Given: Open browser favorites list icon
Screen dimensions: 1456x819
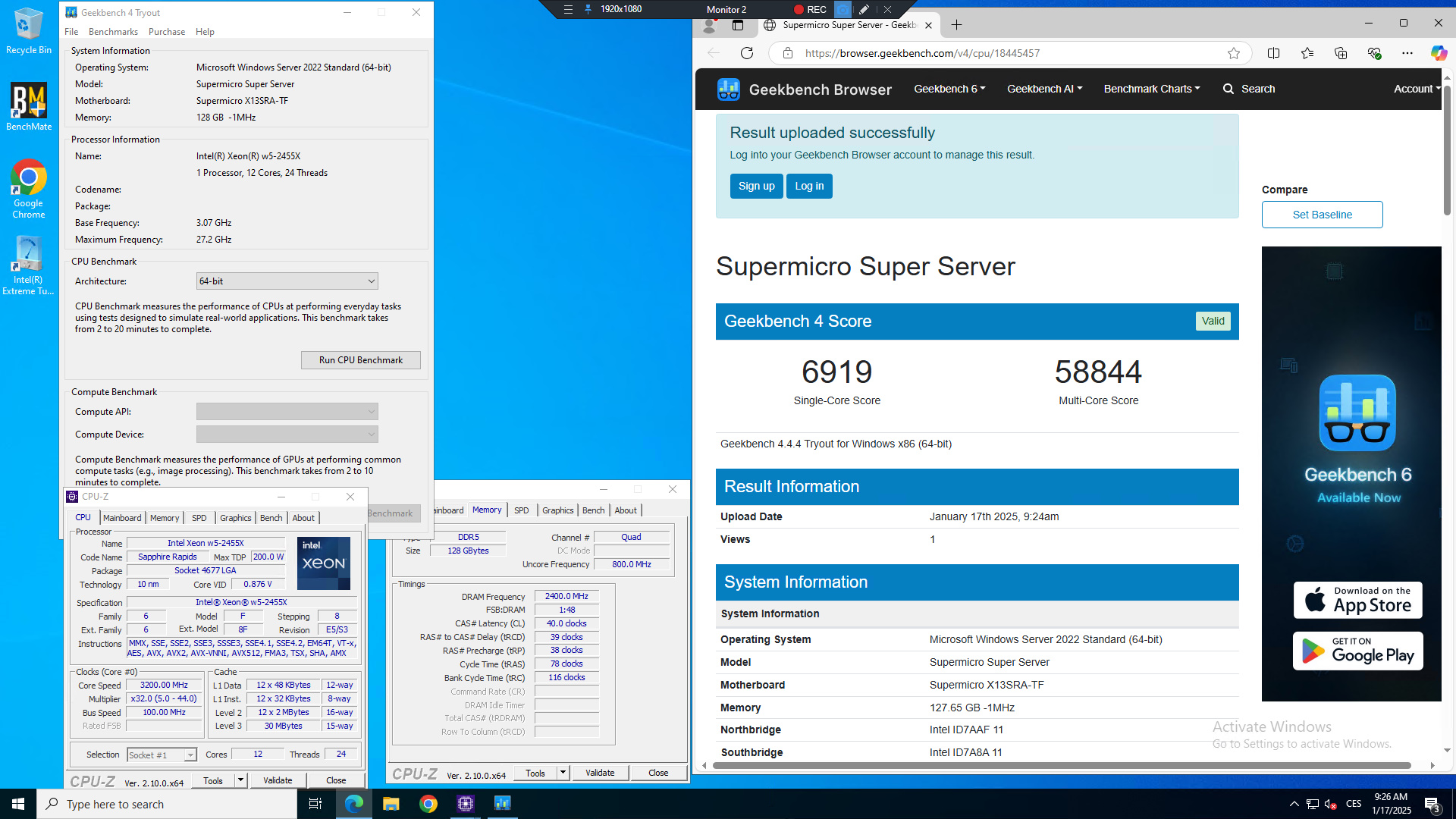Looking at the screenshot, I should pyautogui.click(x=1307, y=53).
